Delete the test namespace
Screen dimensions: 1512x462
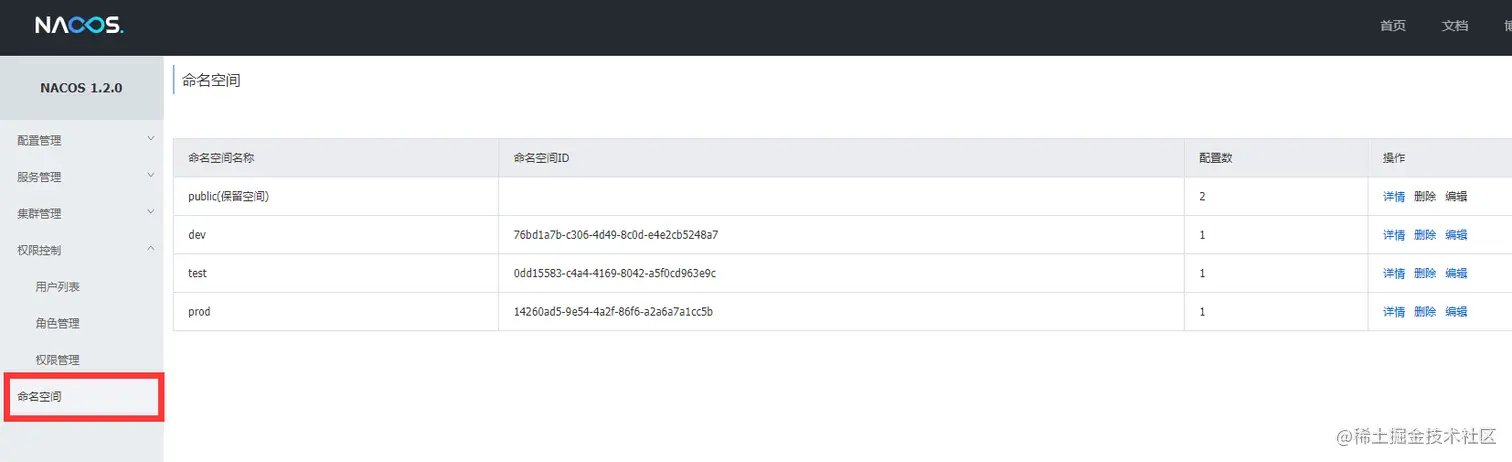[1425, 273]
